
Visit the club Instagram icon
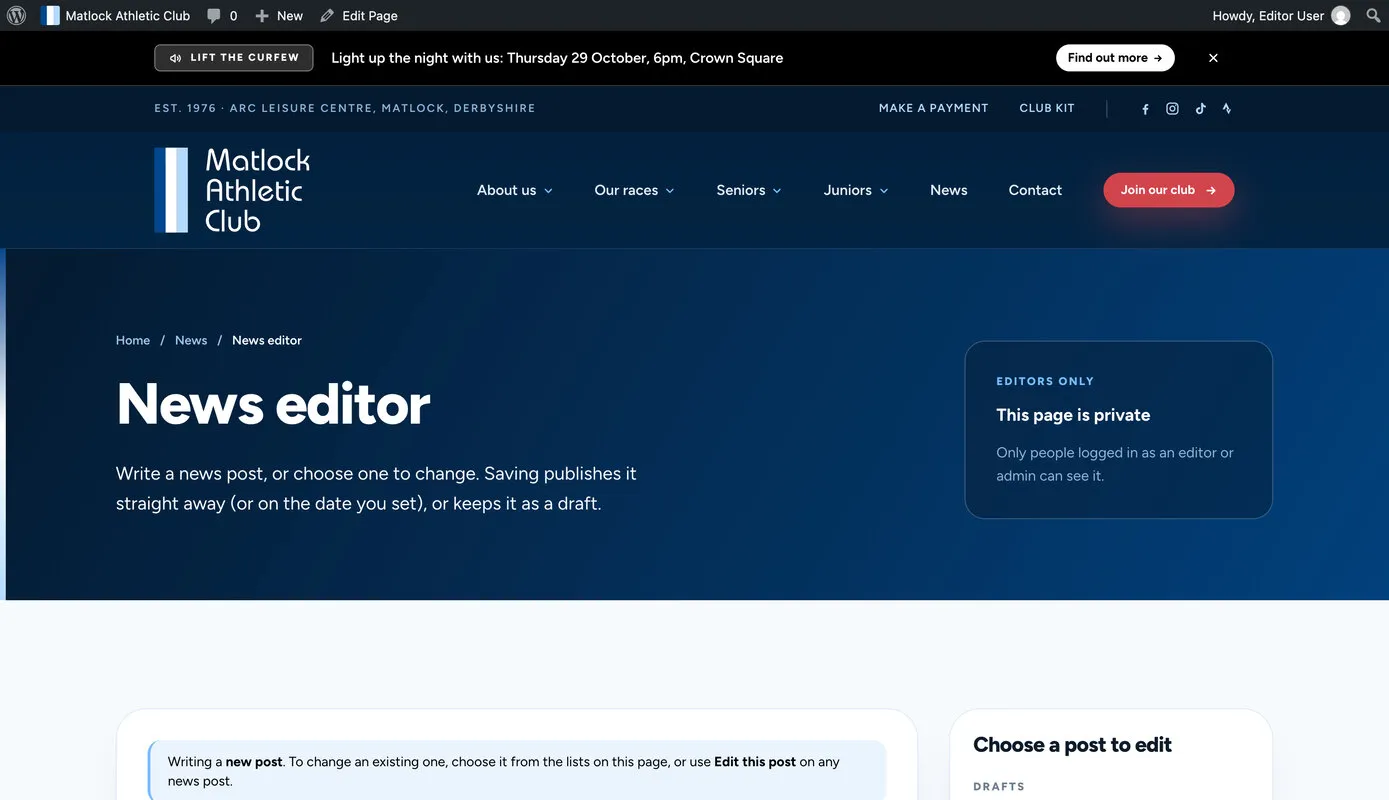point(1172,109)
